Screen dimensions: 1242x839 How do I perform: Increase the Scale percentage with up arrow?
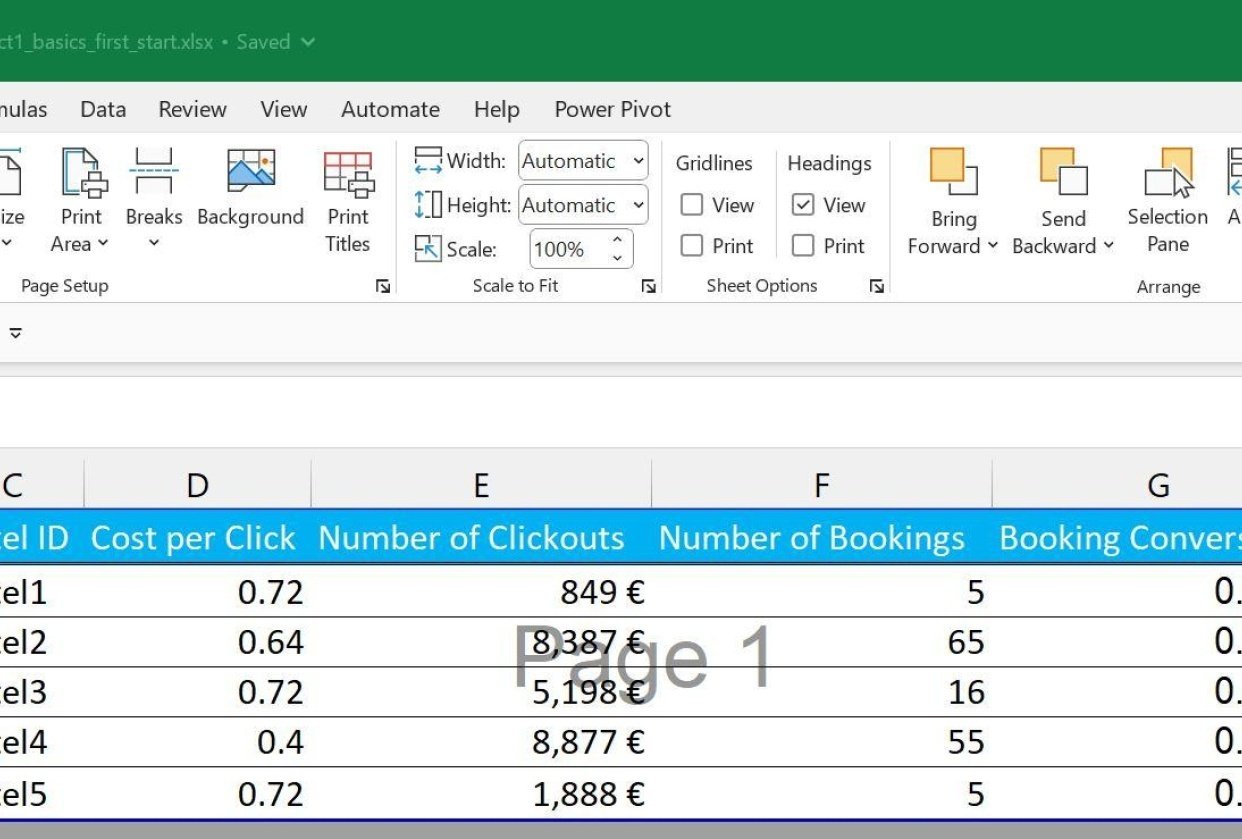pyautogui.click(x=618, y=239)
